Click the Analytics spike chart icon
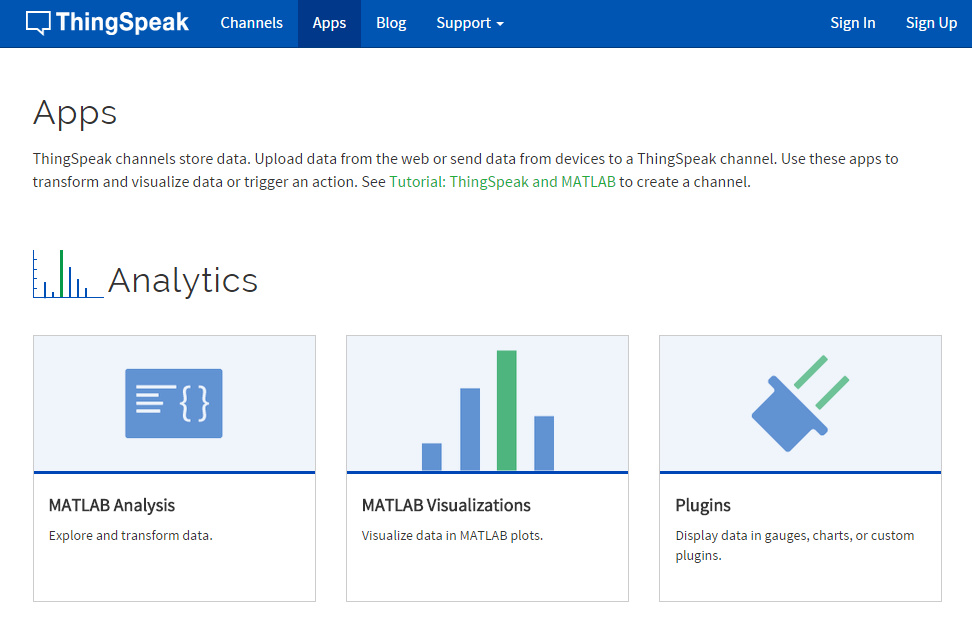Viewport: 972px width, 625px height. pyautogui.click(x=67, y=275)
